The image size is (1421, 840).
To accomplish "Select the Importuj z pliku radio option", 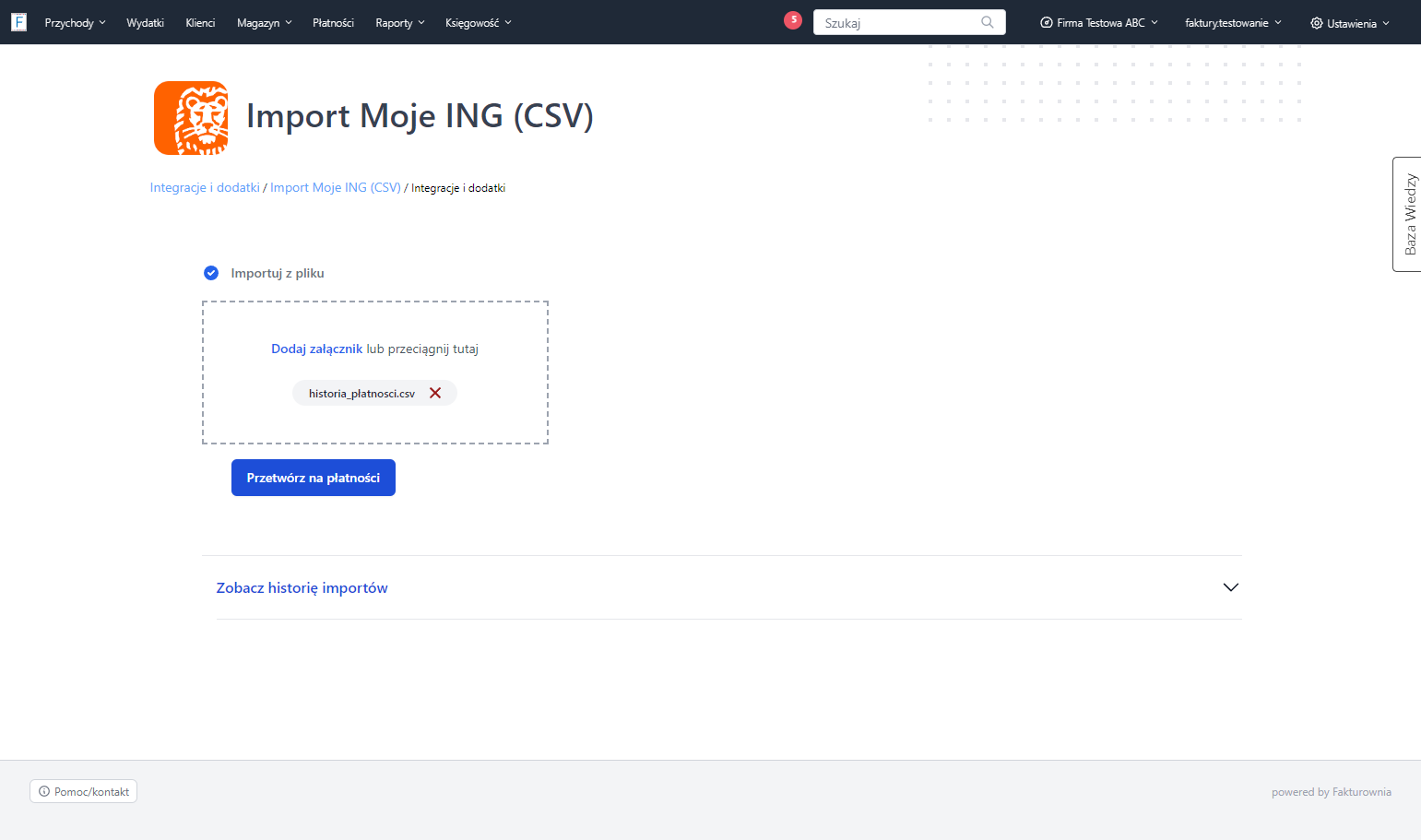I will point(211,273).
